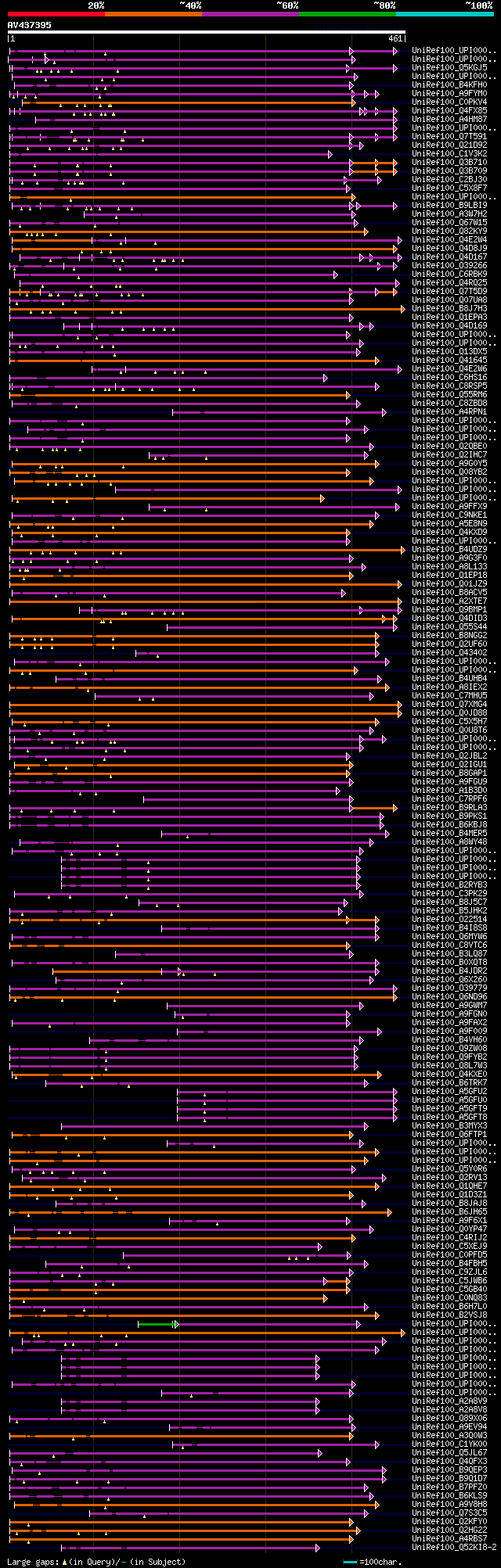The height and width of the screenshot is (1568, 501).
Task: Open hit UniRef100_C0PKV4
Action: [x=451, y=102]
